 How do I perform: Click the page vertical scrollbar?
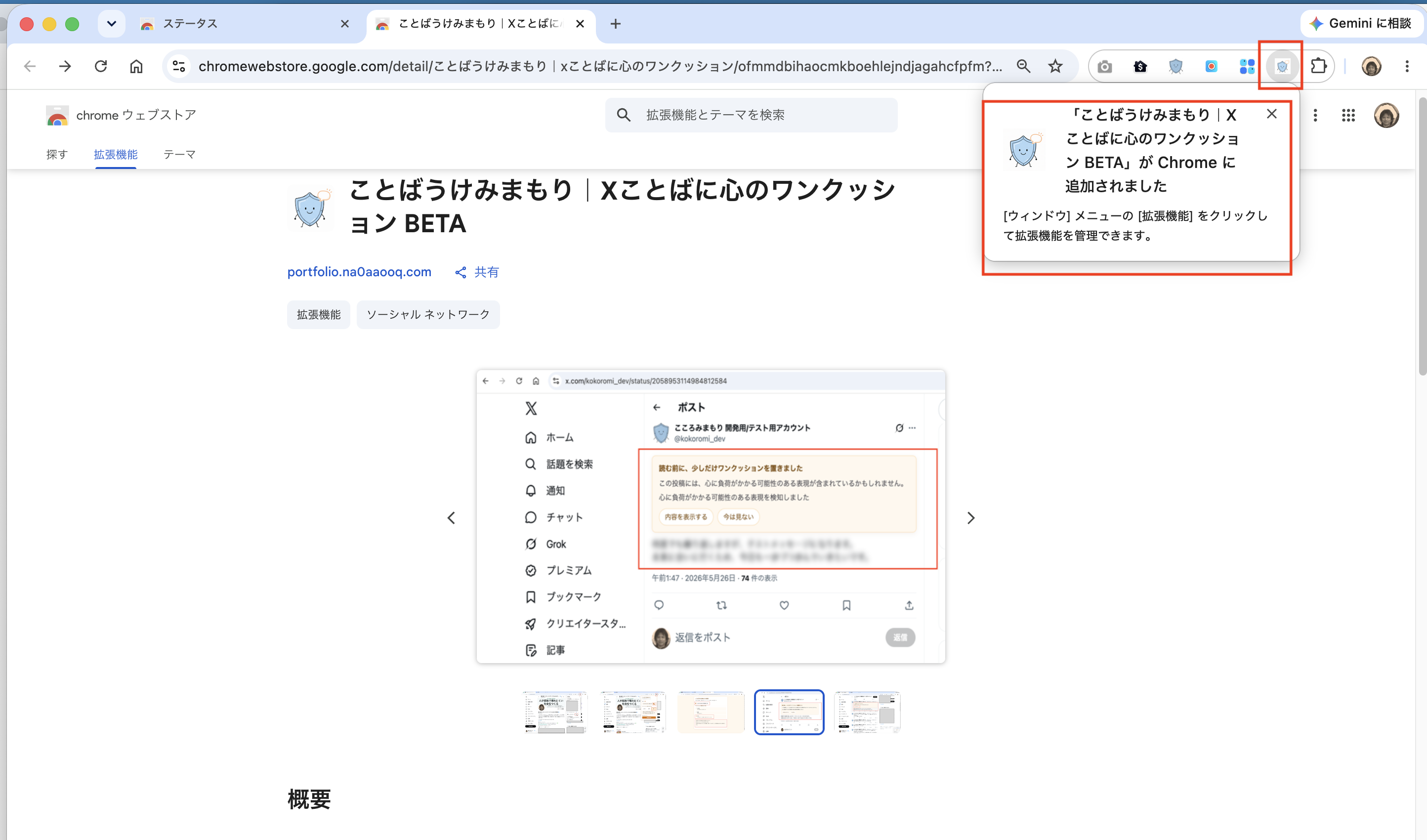1422,236
